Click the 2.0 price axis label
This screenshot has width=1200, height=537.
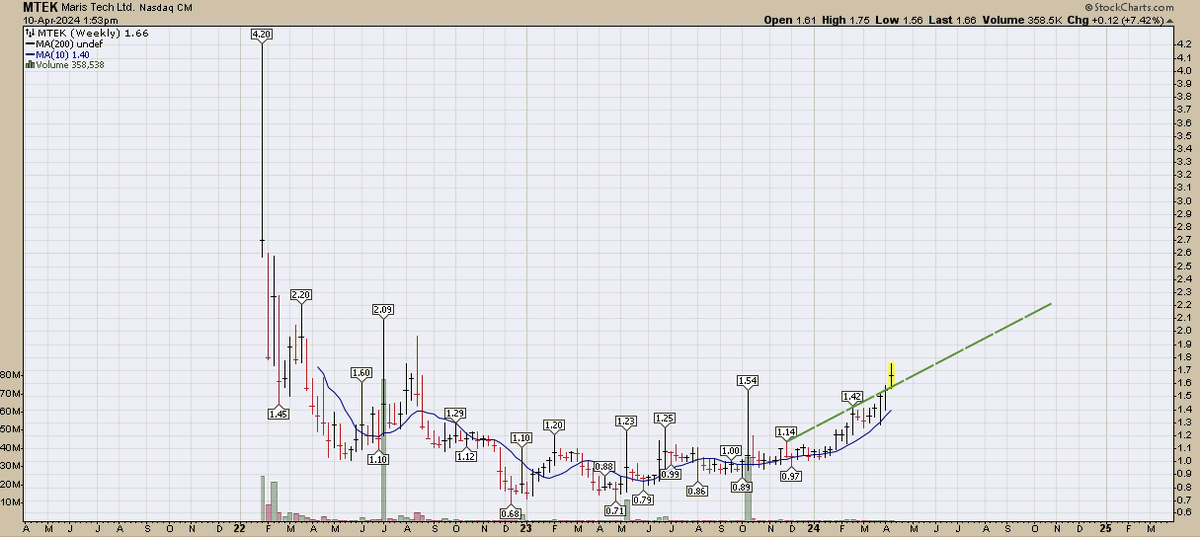click(1184, 330)
